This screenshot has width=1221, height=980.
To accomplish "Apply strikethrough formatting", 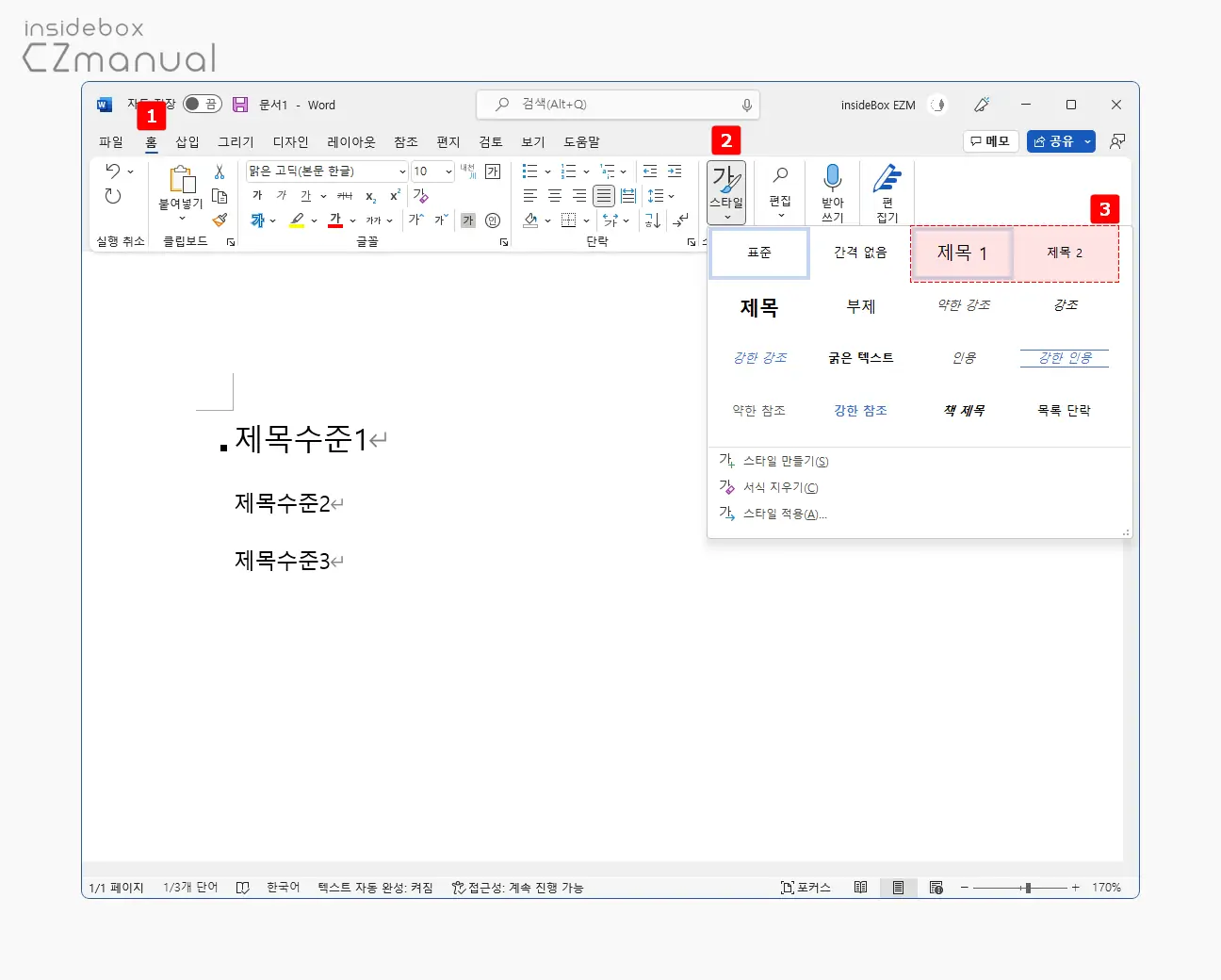I will (345, 196).
